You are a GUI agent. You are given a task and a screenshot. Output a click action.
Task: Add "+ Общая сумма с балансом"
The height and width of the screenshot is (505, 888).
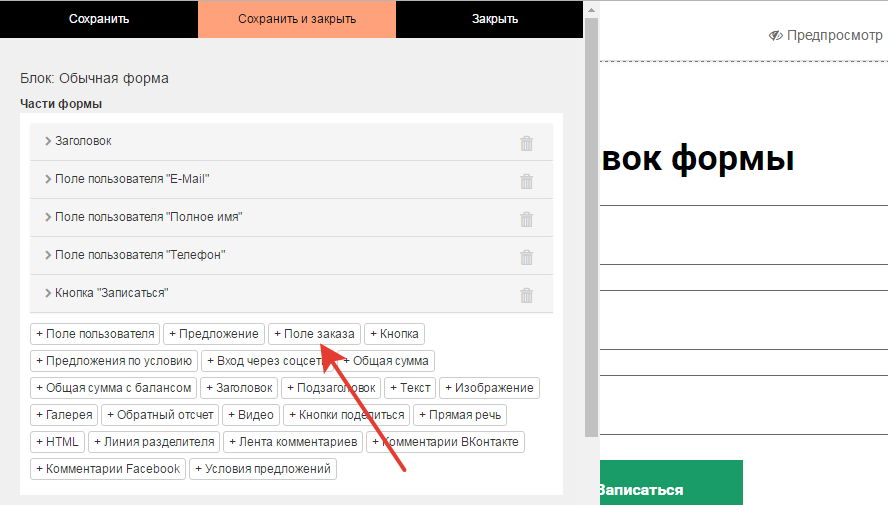coord(113,388)
